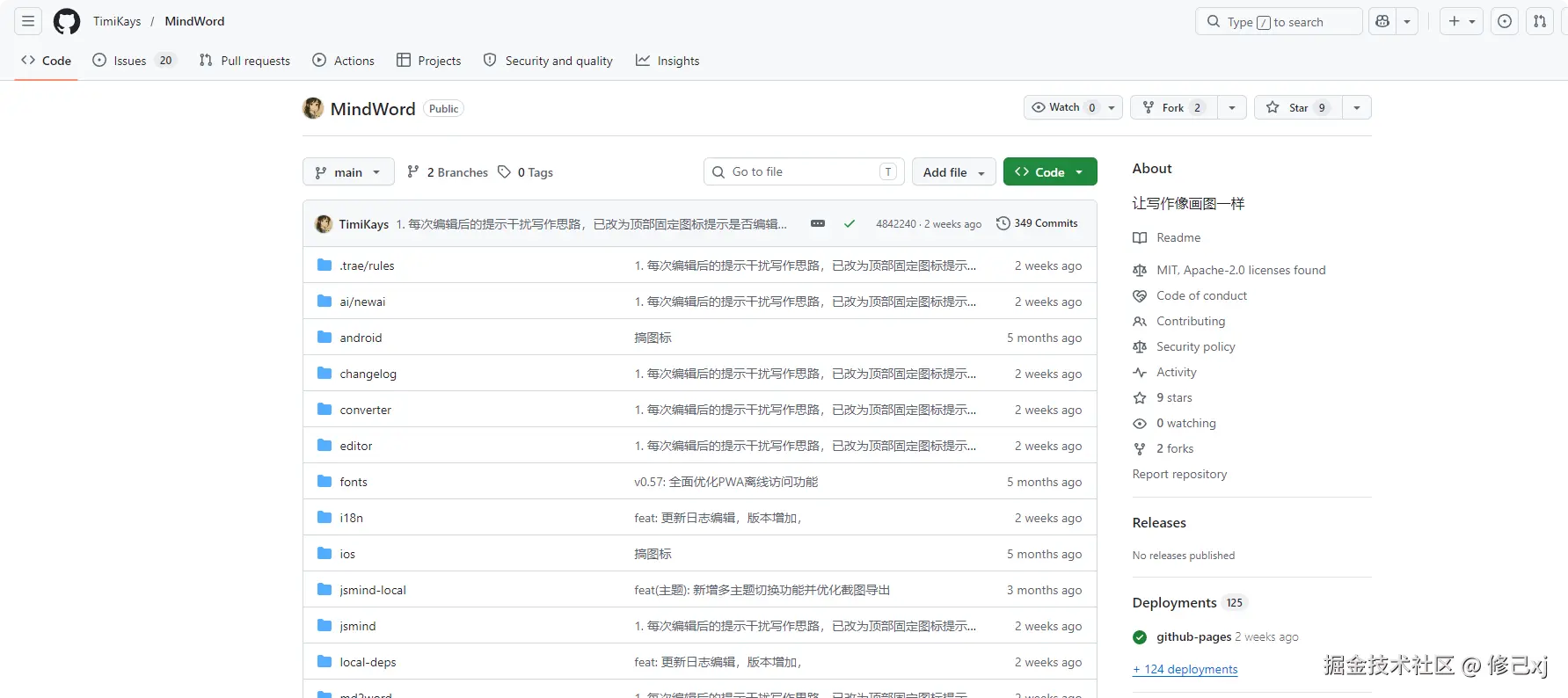The height and width of the screenshot is (698, 1568).
Task: Open the ai/newai folder
Action: pyautogui.click(x=362, y=302)
